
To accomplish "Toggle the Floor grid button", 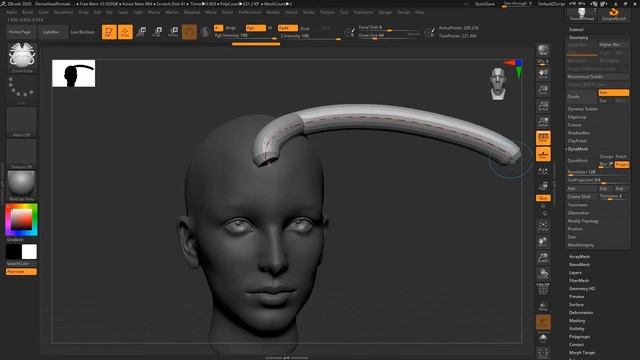I will (543, 154).
